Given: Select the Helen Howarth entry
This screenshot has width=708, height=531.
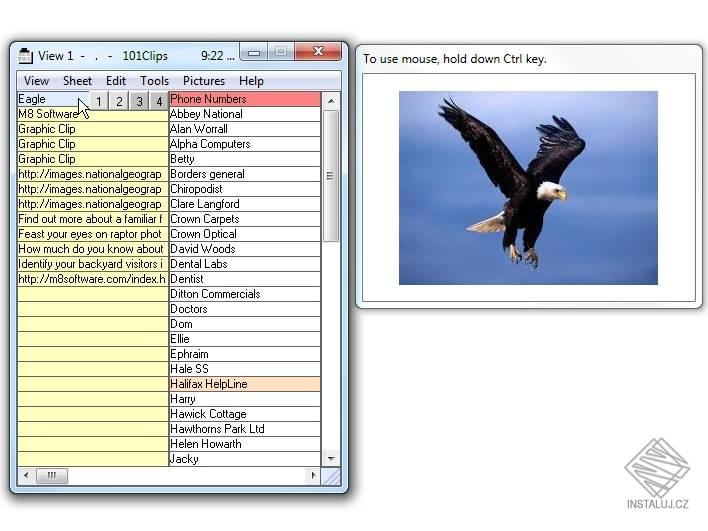Looking at the screenshot, I should coord(245,444).
